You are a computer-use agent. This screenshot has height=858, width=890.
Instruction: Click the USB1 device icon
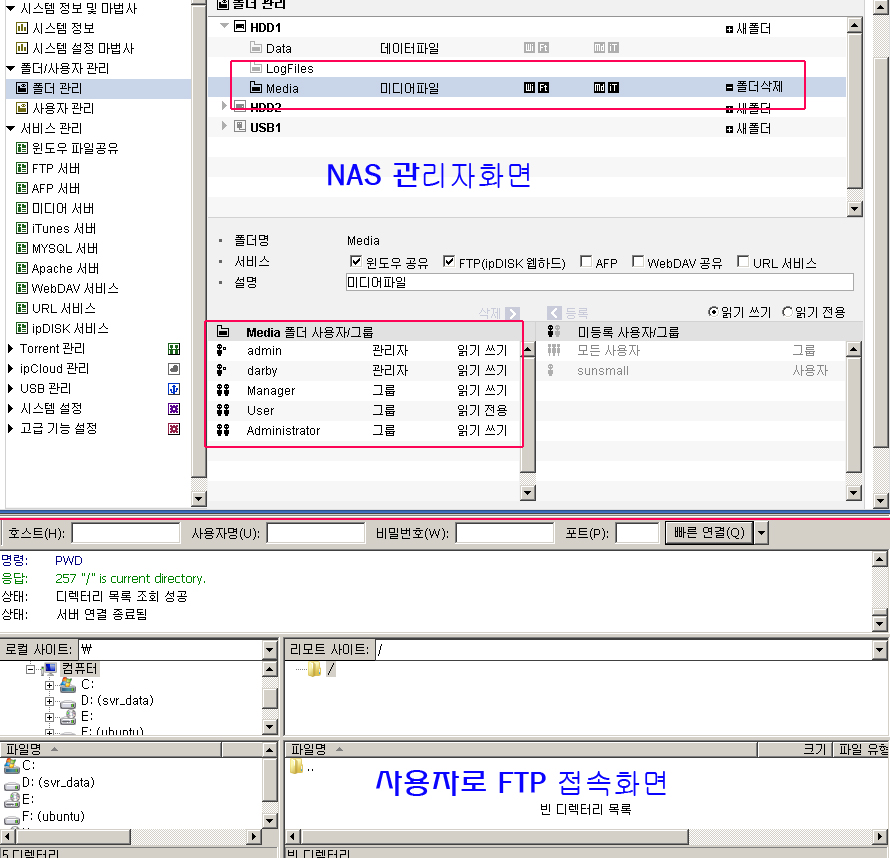[240, 127]
